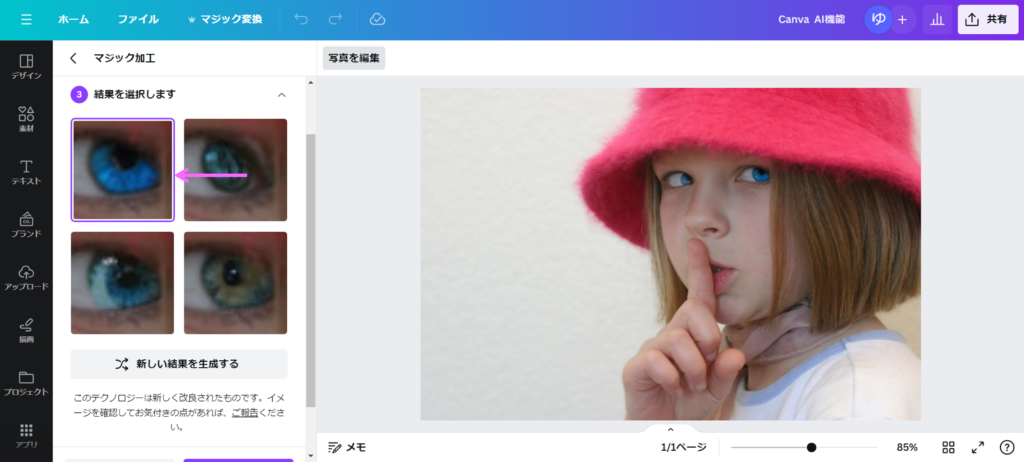Screen dimensions: 1024x462
Task: Click the redo arrow icon
Action: click(x=335, y=19)
